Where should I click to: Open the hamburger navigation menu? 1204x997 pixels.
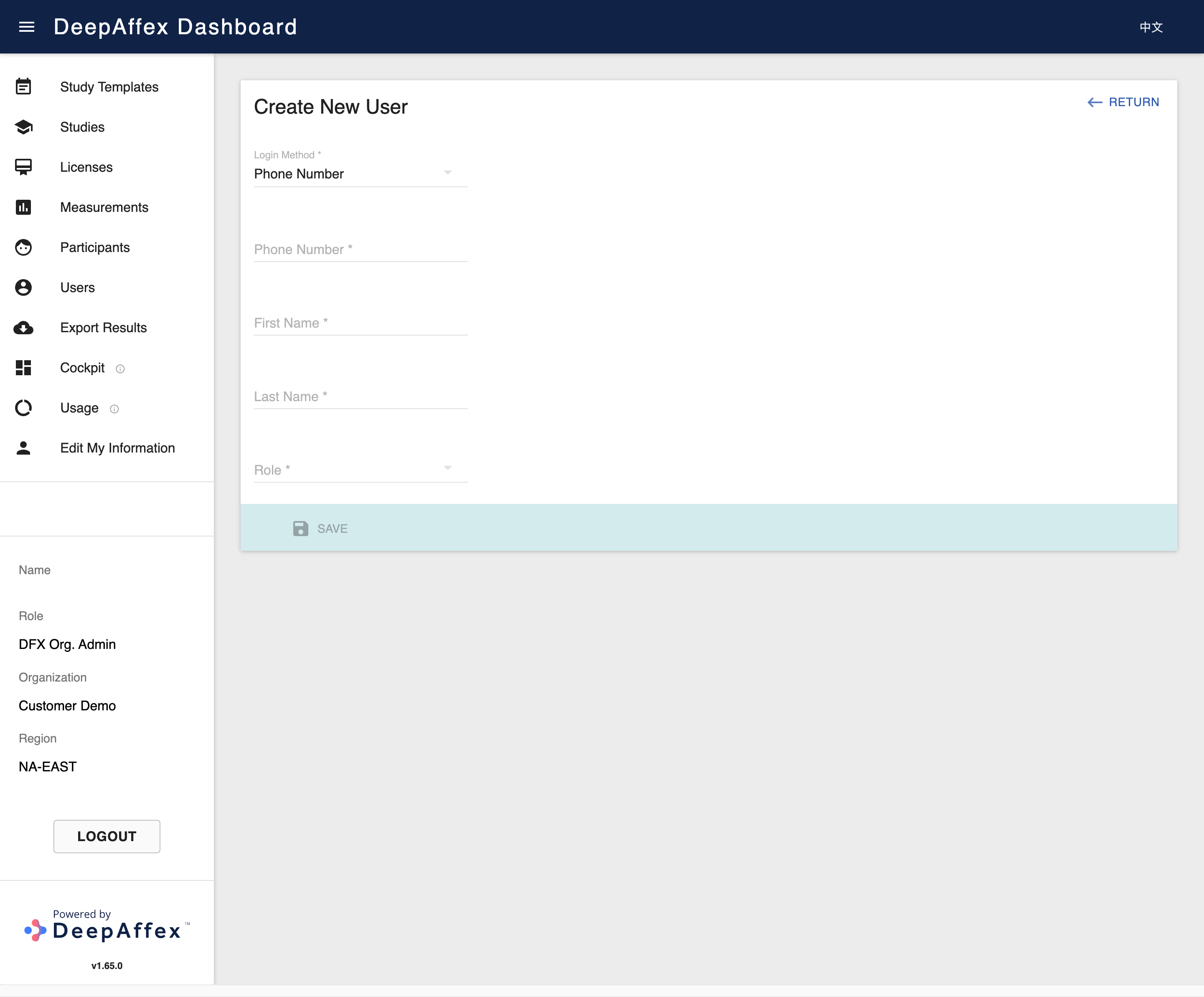[27, 27]
